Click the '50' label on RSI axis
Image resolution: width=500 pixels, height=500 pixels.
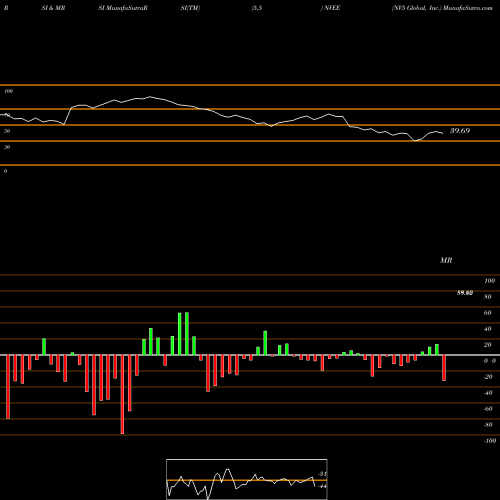pos(7,131)
